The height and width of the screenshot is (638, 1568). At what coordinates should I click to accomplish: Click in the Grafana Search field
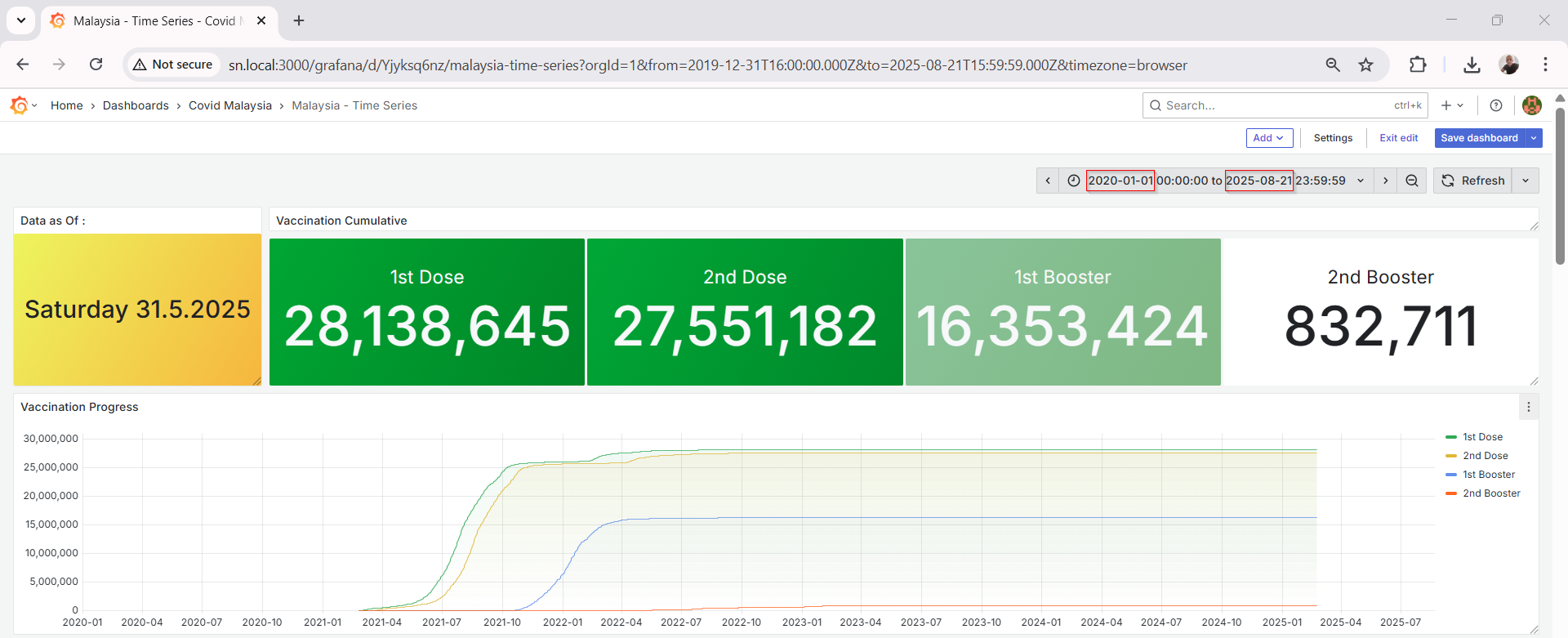[x=1274, y=105]
